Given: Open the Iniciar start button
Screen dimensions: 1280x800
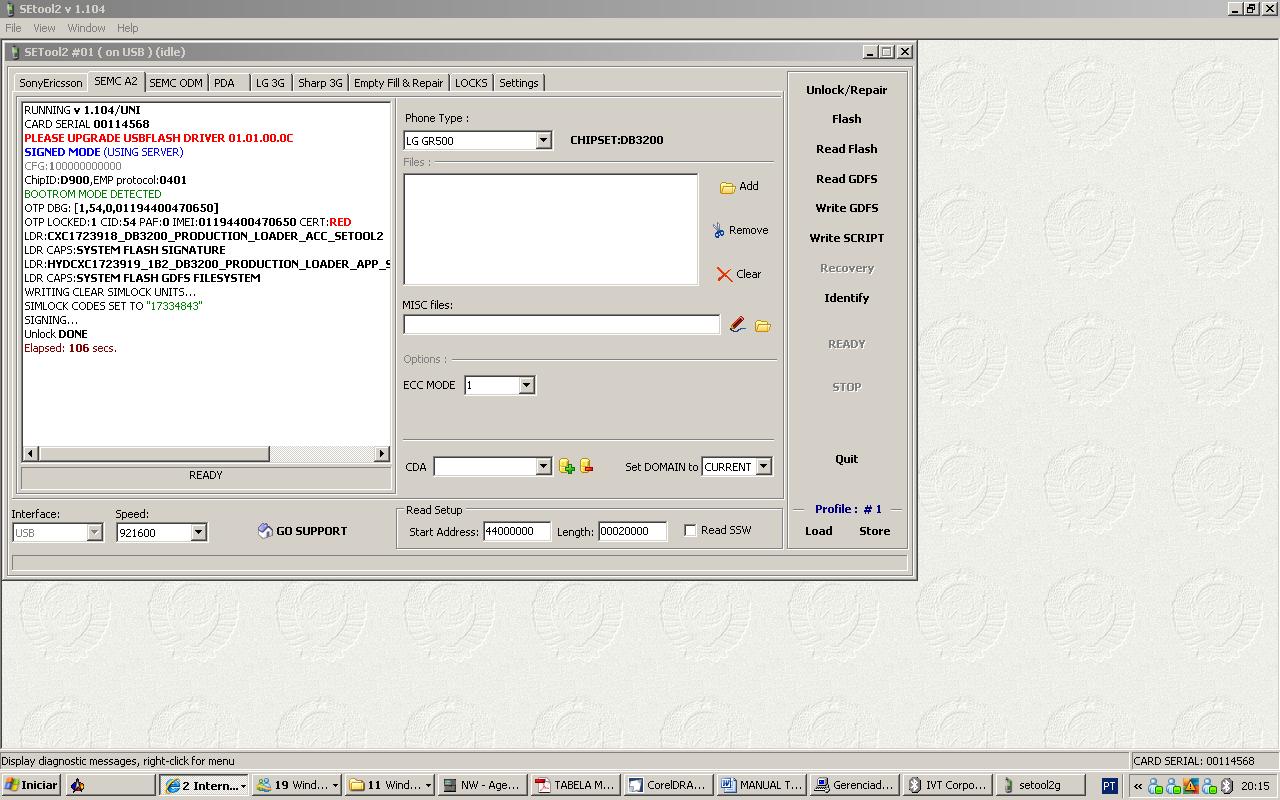Looking at the screenshot, I should coord(31,785).
